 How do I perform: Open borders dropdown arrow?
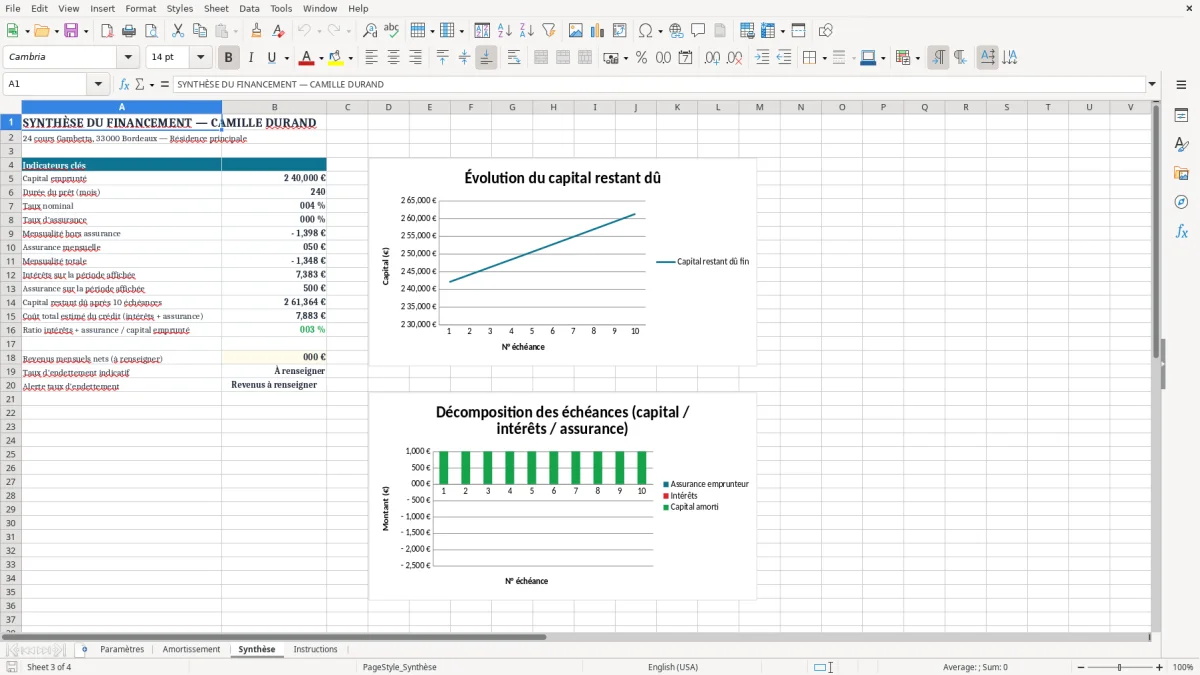(824, 58)
